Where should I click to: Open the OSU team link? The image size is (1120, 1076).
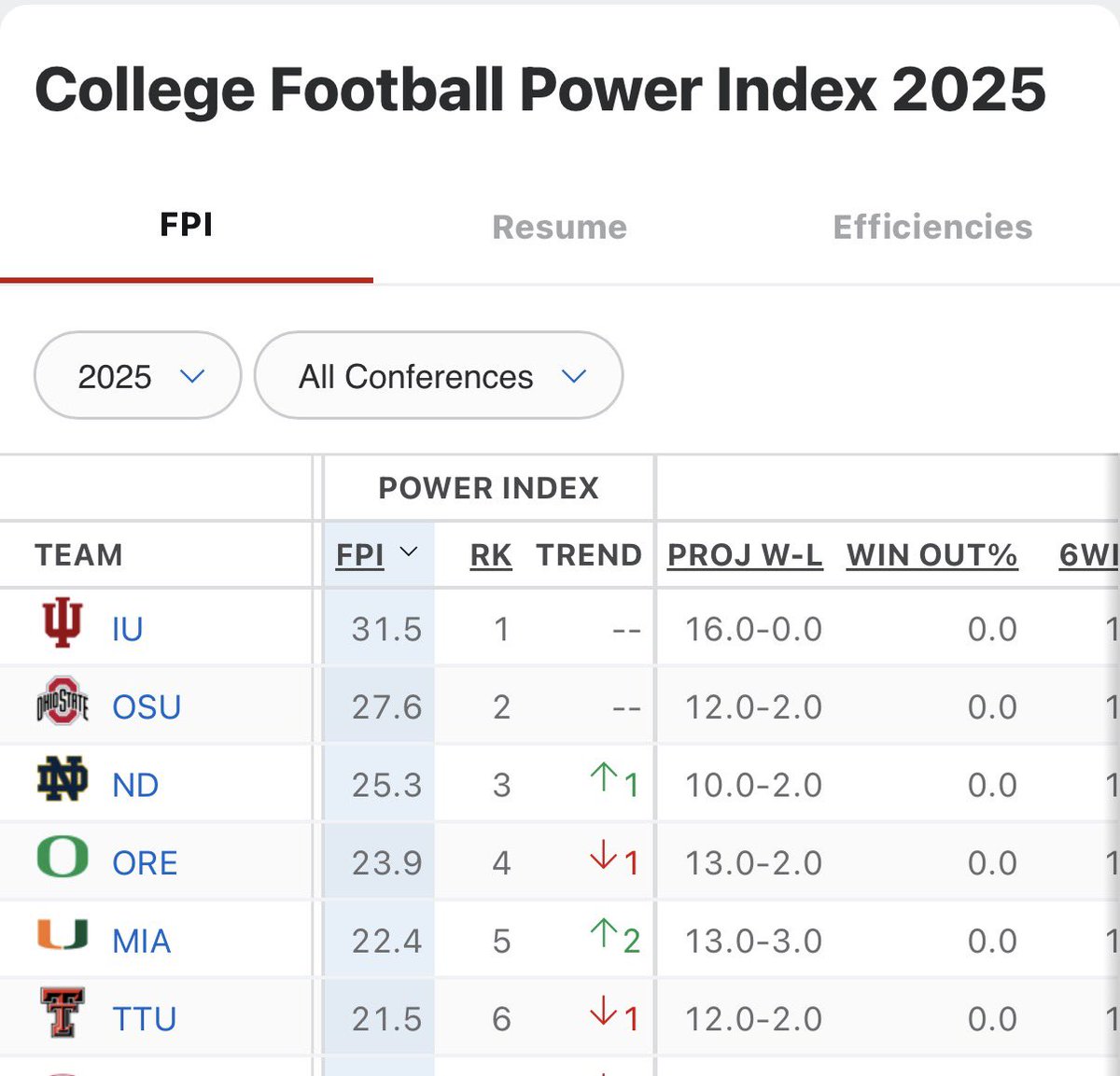[x=147, y=707]
